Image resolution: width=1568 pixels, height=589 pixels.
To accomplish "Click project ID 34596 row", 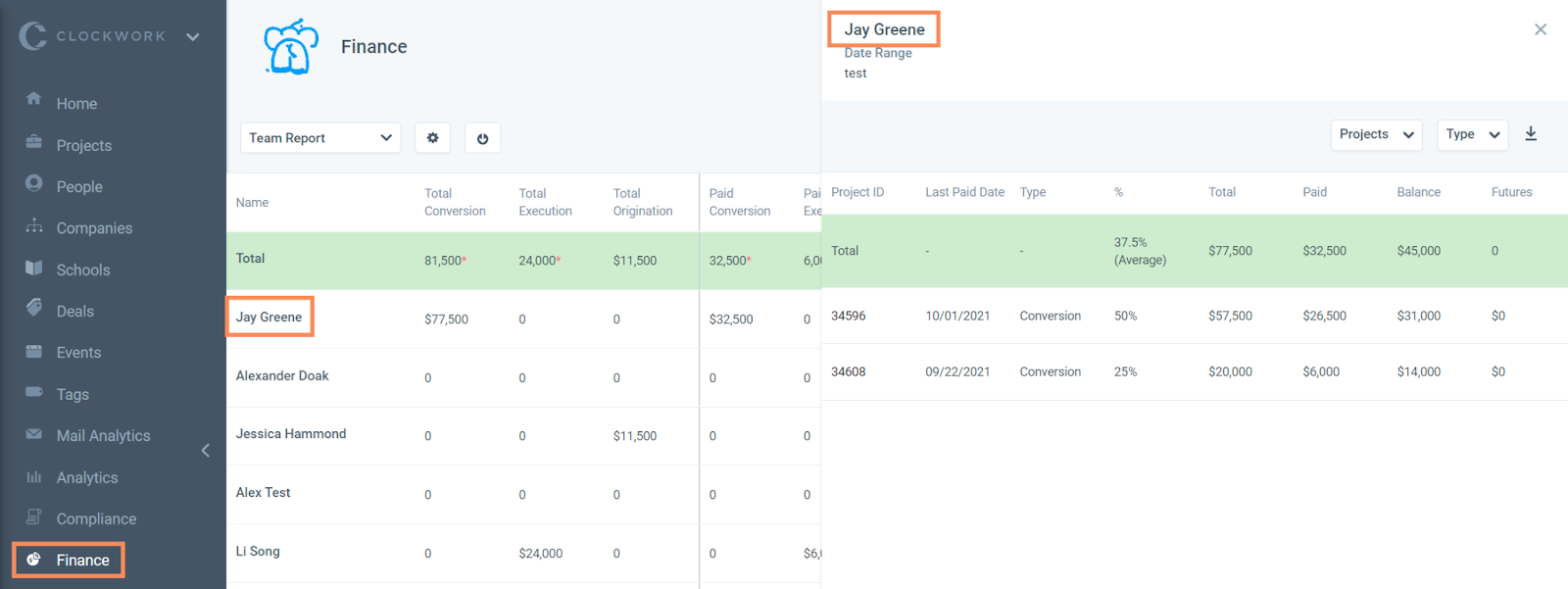I will tap(849, 317).
